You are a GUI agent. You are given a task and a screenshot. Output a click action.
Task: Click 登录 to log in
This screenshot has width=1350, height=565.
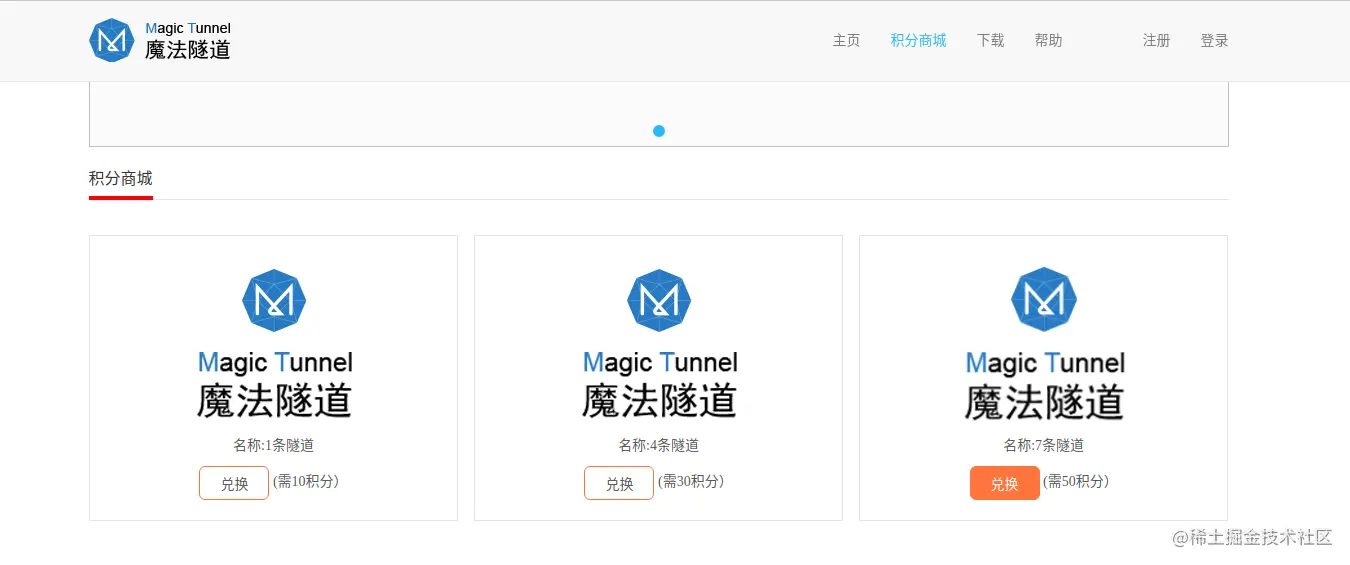pyautogui.click(x=1214, y=41)
